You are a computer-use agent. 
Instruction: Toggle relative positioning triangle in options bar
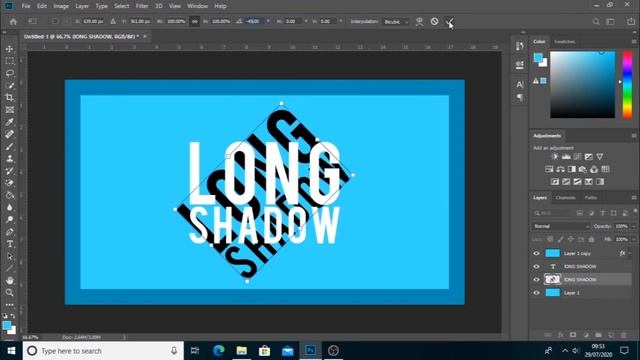click(x=113, y=21)
